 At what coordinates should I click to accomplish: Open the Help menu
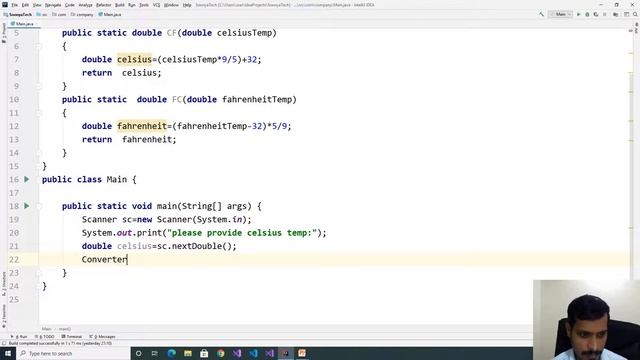point(187,5)
